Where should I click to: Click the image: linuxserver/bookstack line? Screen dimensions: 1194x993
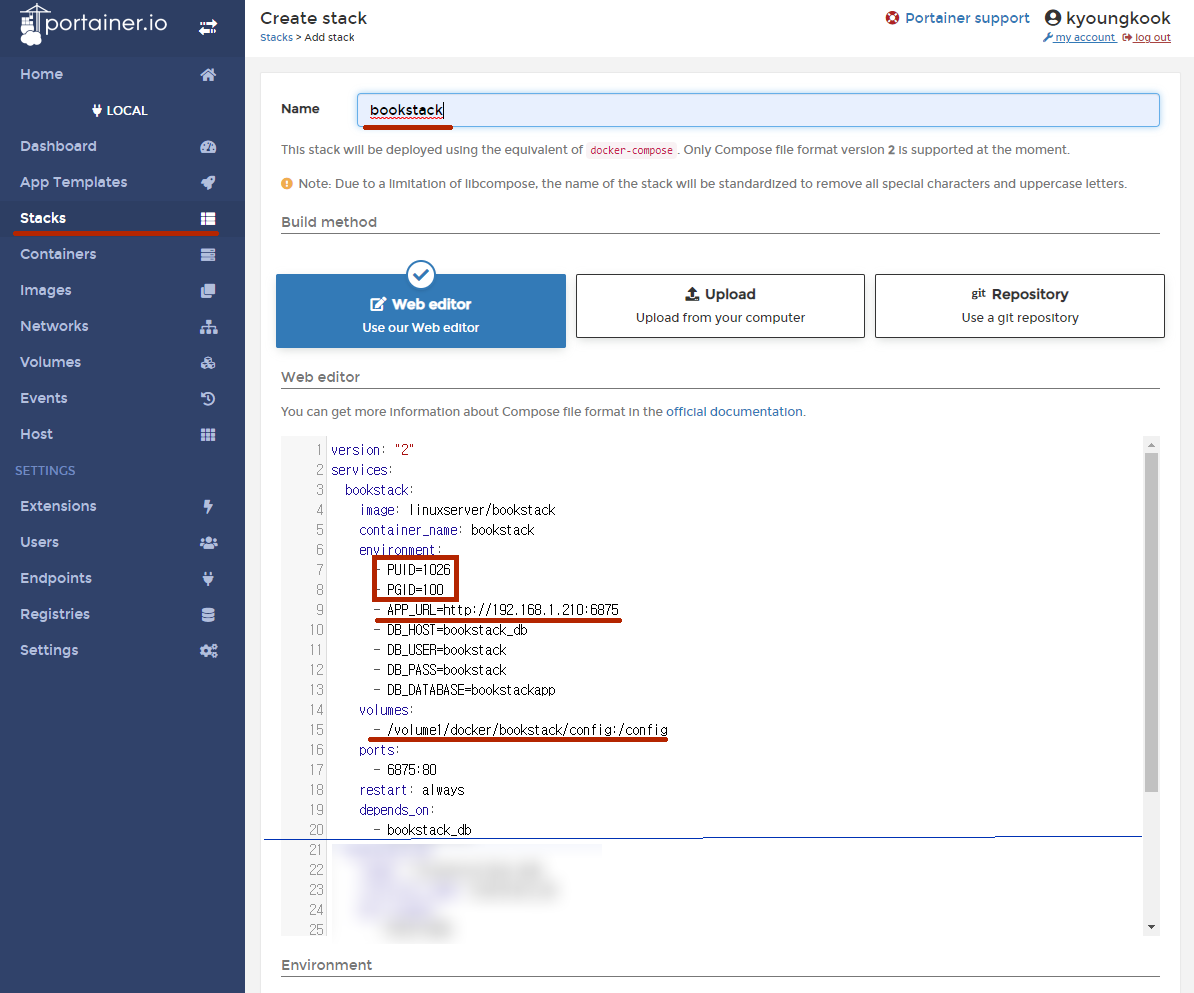[458, 510]
